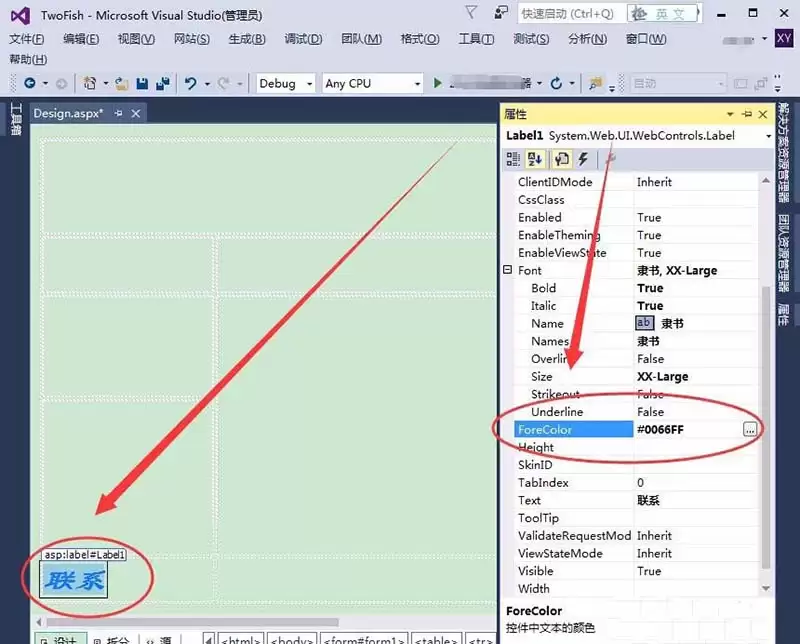Open the Any CPU platform dropdown

point(420,83)
